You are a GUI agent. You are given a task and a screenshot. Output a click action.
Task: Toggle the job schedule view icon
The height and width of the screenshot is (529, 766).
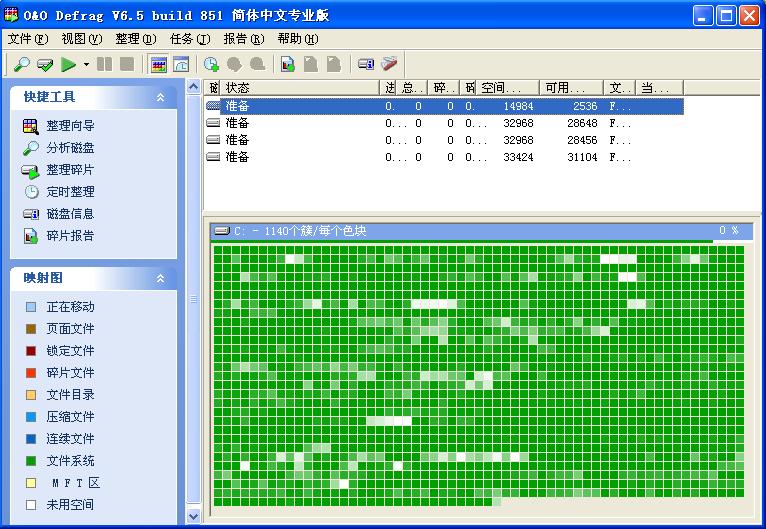[x=181, y=64]
